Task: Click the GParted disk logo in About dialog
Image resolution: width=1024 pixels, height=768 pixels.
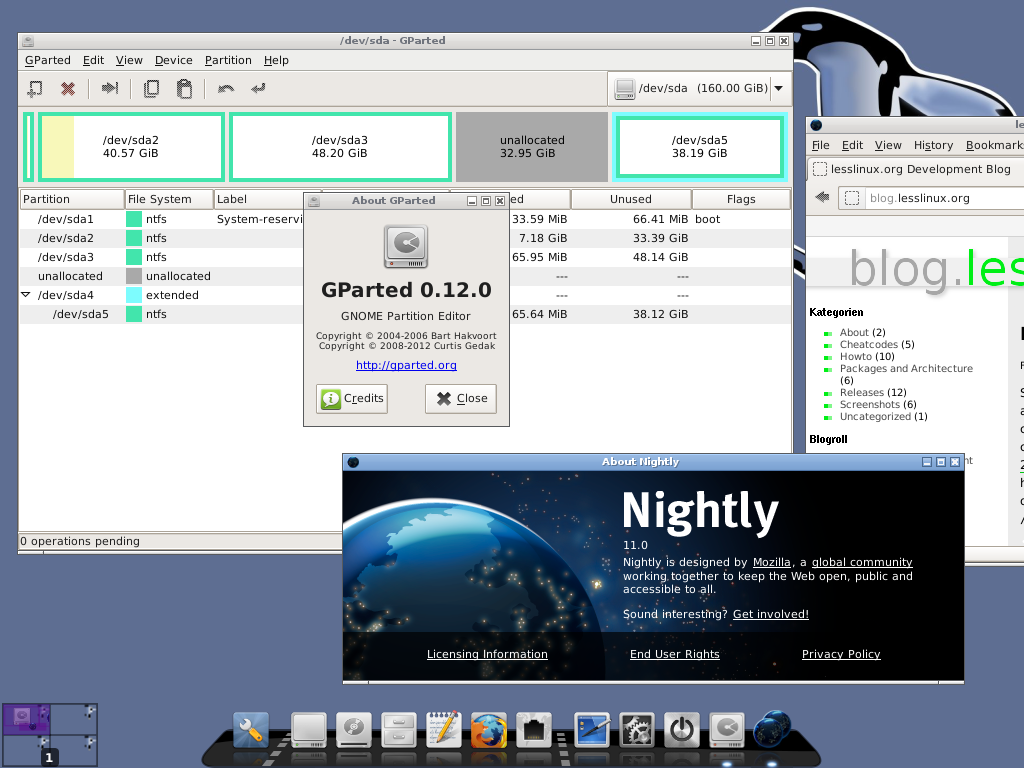Action: pyautogui.click(x=406, y=246)
